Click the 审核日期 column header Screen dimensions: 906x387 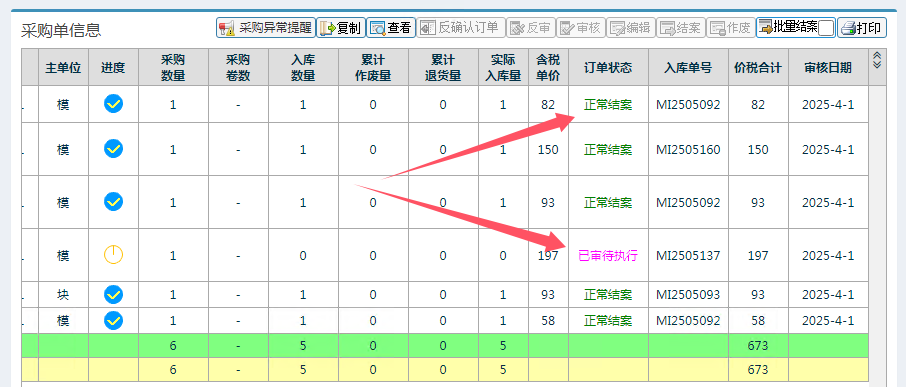[x=828, y=68]
